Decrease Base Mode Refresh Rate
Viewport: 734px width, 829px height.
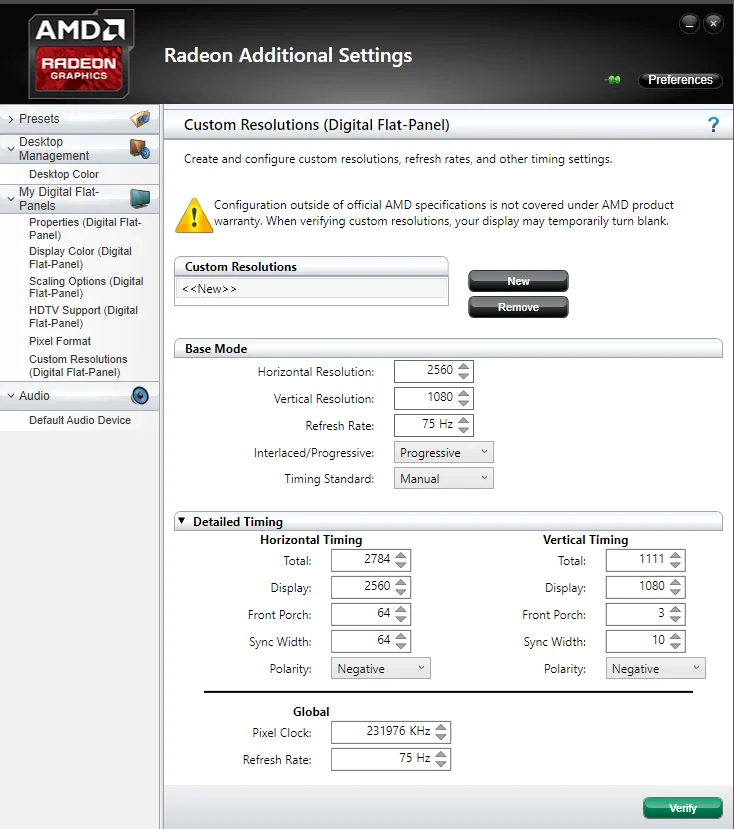[464, 430]
